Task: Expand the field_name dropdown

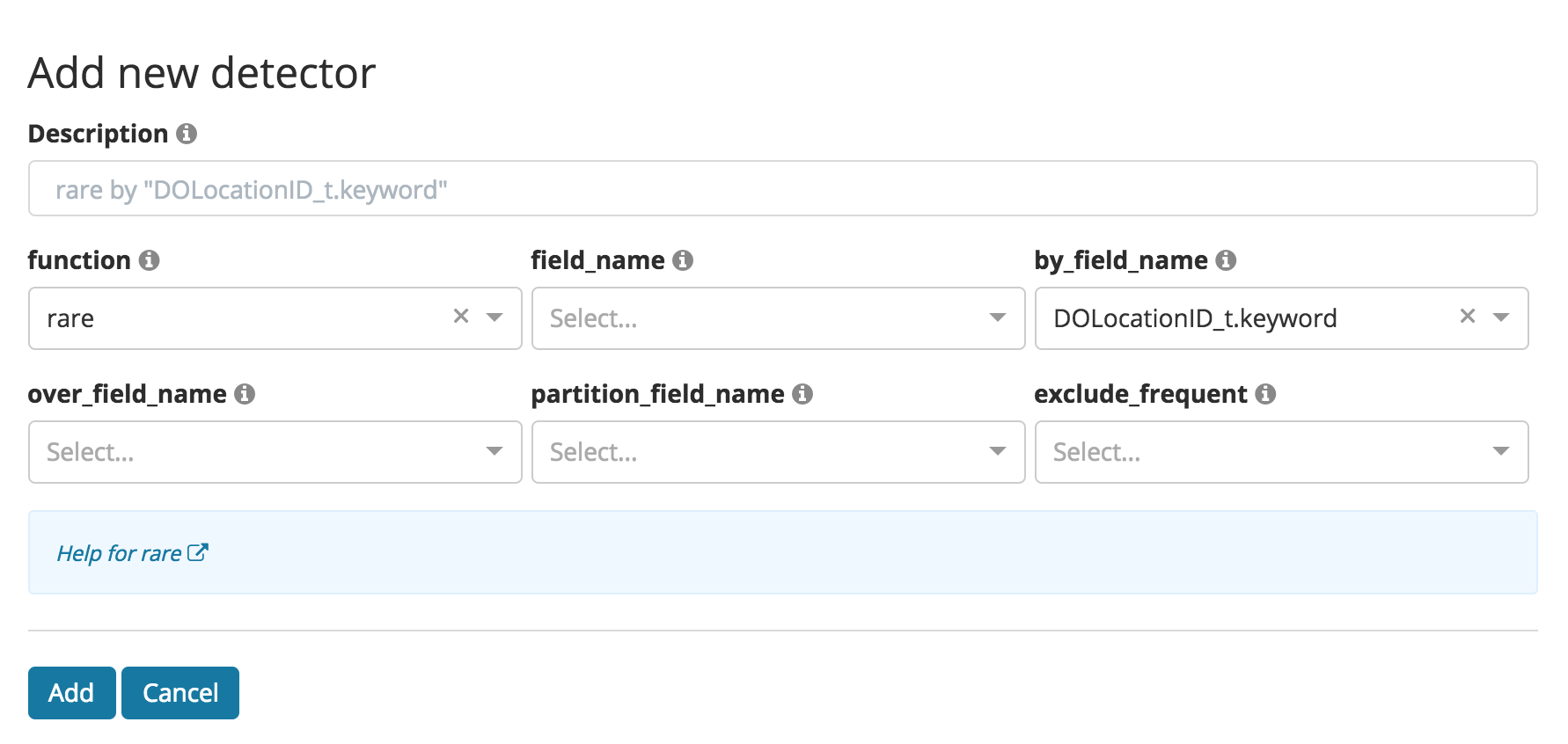Action: coord(998,317)
